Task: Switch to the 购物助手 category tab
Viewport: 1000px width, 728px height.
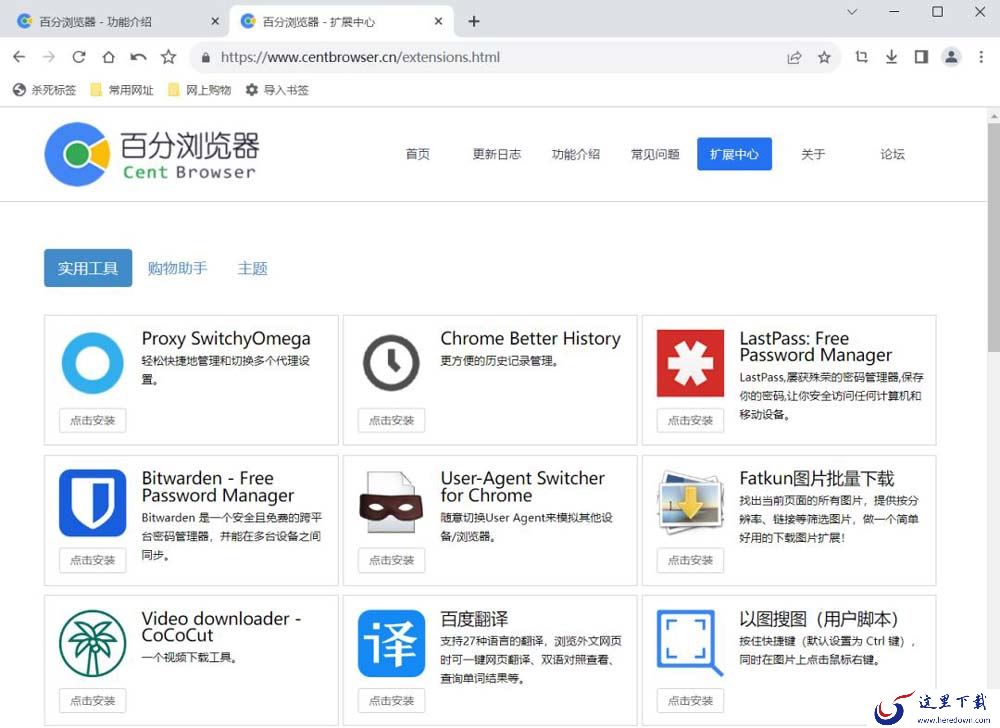Action: click(x=177, y=268)
